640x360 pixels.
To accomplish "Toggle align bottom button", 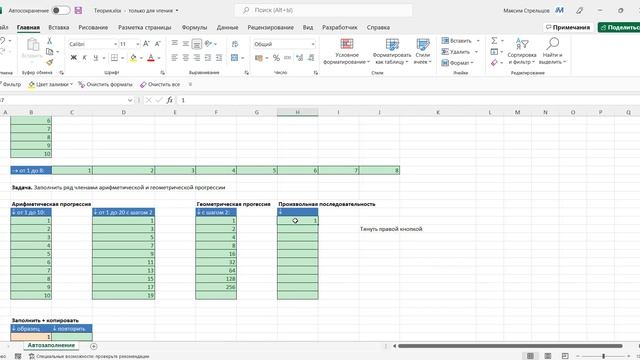I will 197,44.
